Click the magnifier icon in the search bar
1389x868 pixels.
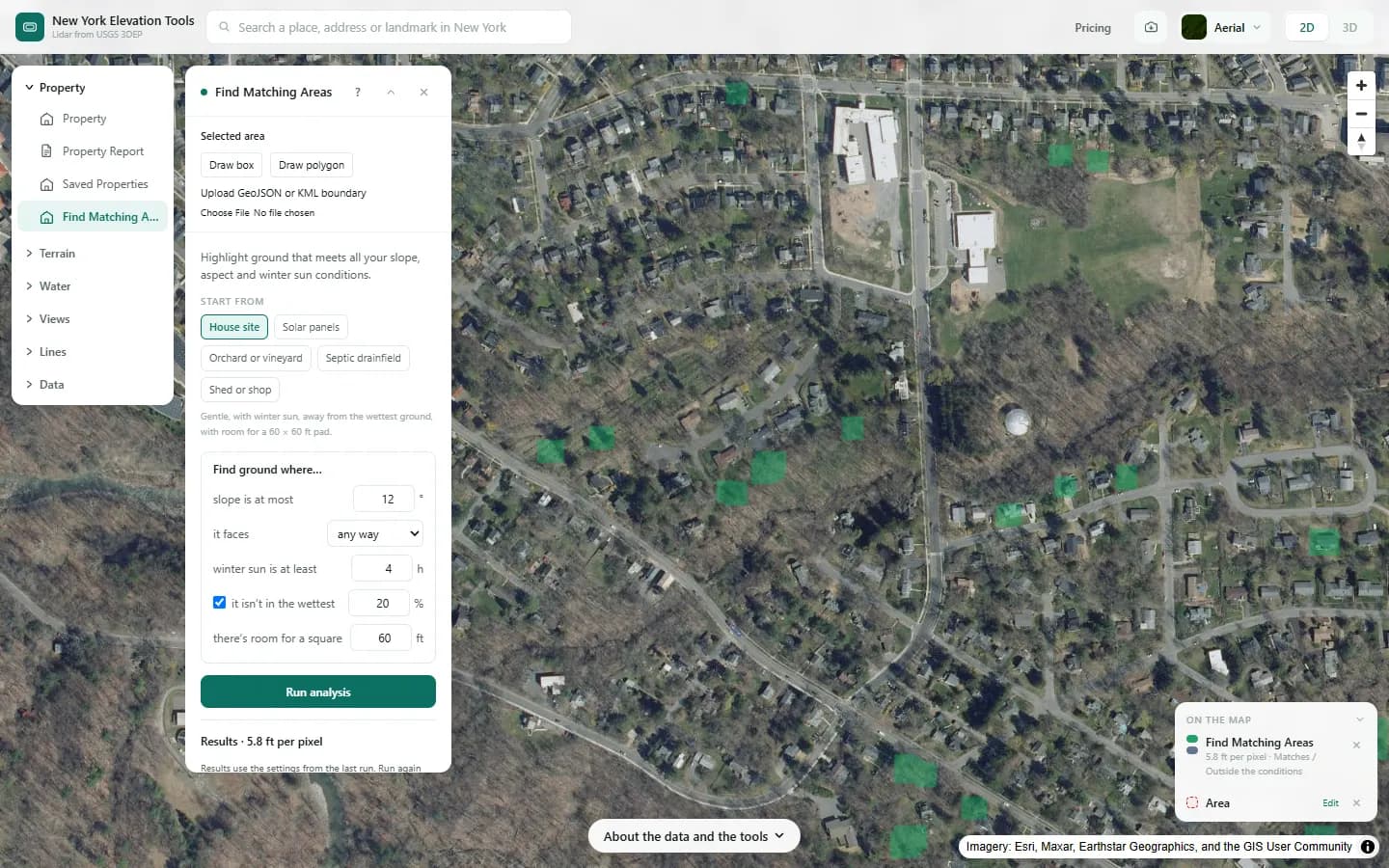[225, 27]
